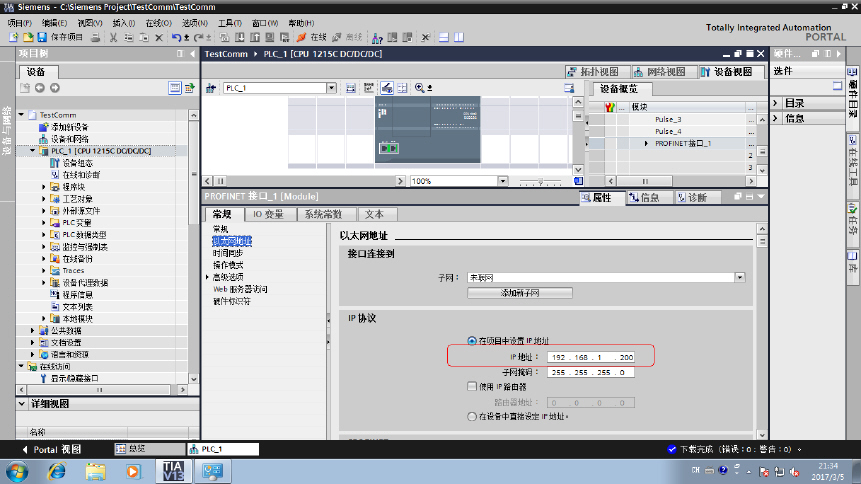Navigate forward in project tree toolbar
The width and height of the screenshot is (861, 484).
pos(54,88)
